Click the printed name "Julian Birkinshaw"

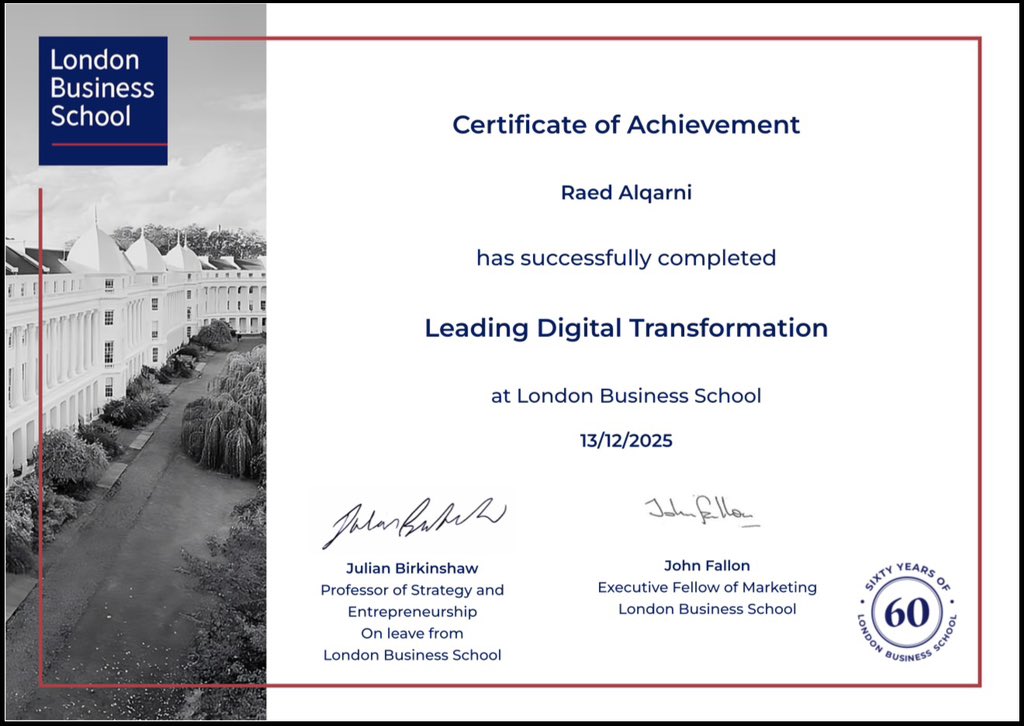tap(412, 569)
